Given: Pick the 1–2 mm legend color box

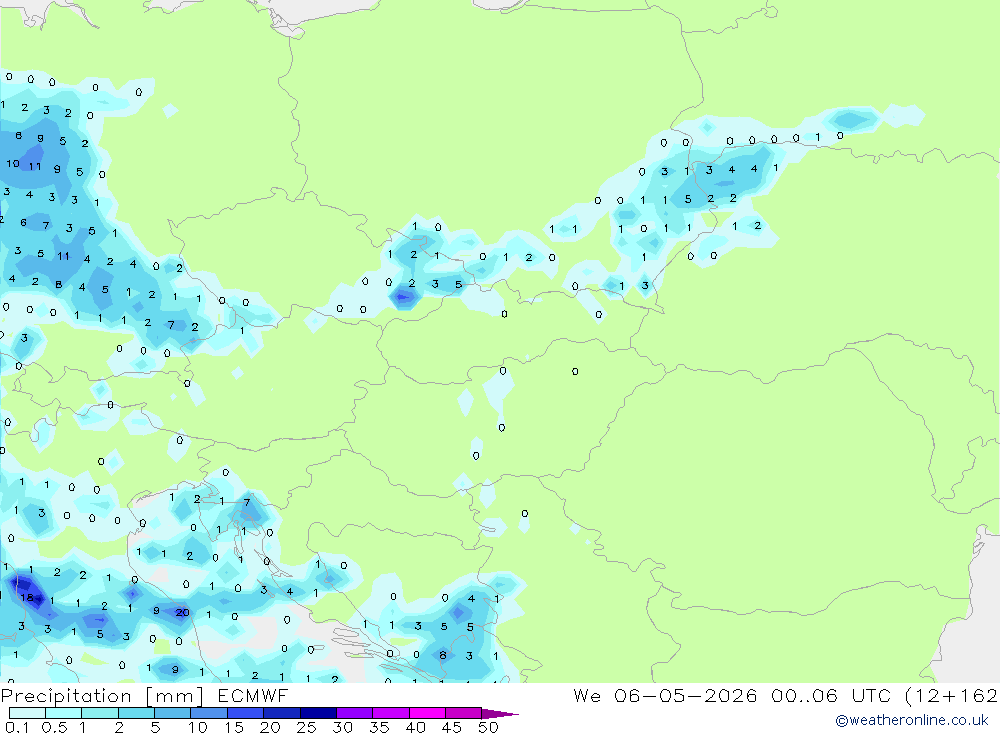Looking at the screenshot, I should tap(100, 713).
